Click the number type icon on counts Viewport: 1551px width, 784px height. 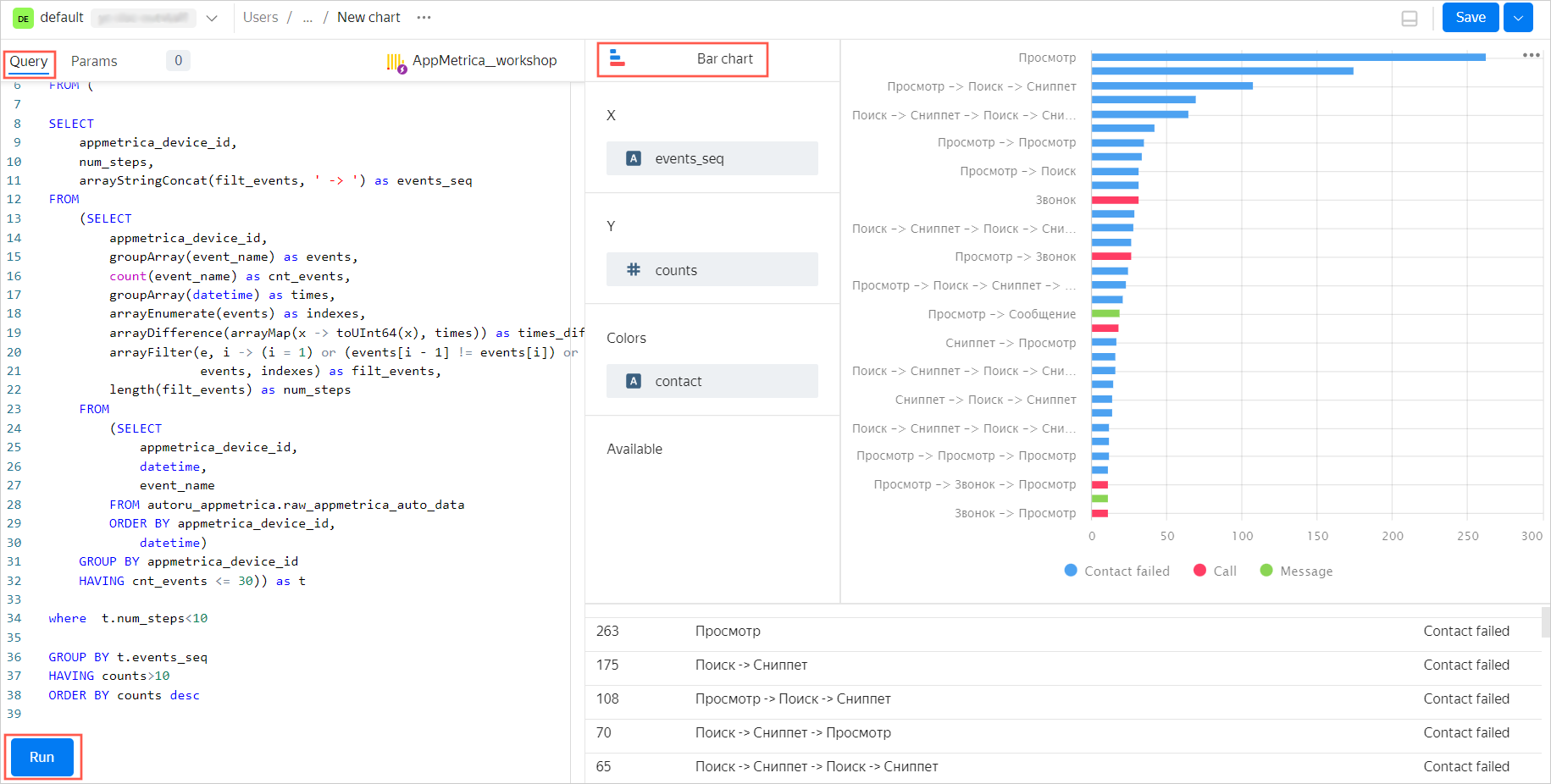coord(633,270)
